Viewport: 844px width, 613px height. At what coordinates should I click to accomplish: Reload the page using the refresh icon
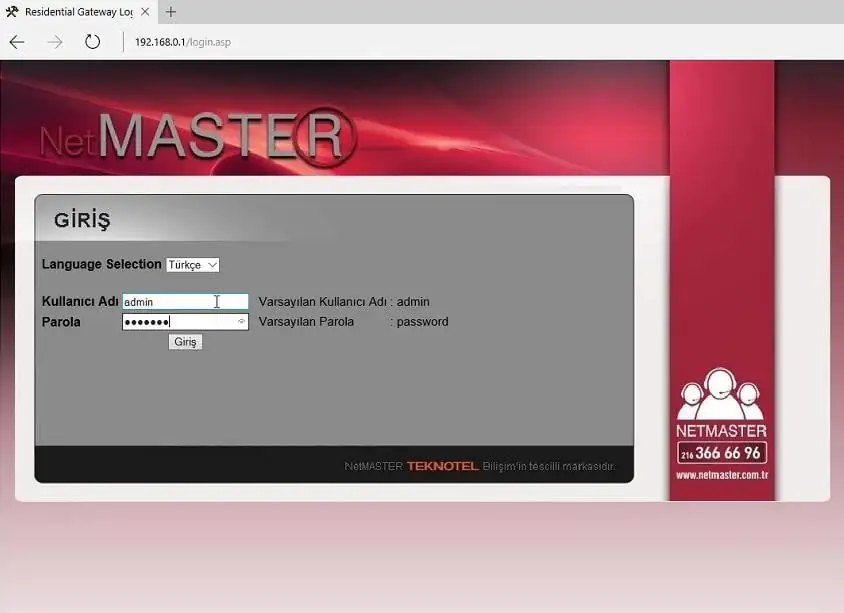tap(92, 42)
